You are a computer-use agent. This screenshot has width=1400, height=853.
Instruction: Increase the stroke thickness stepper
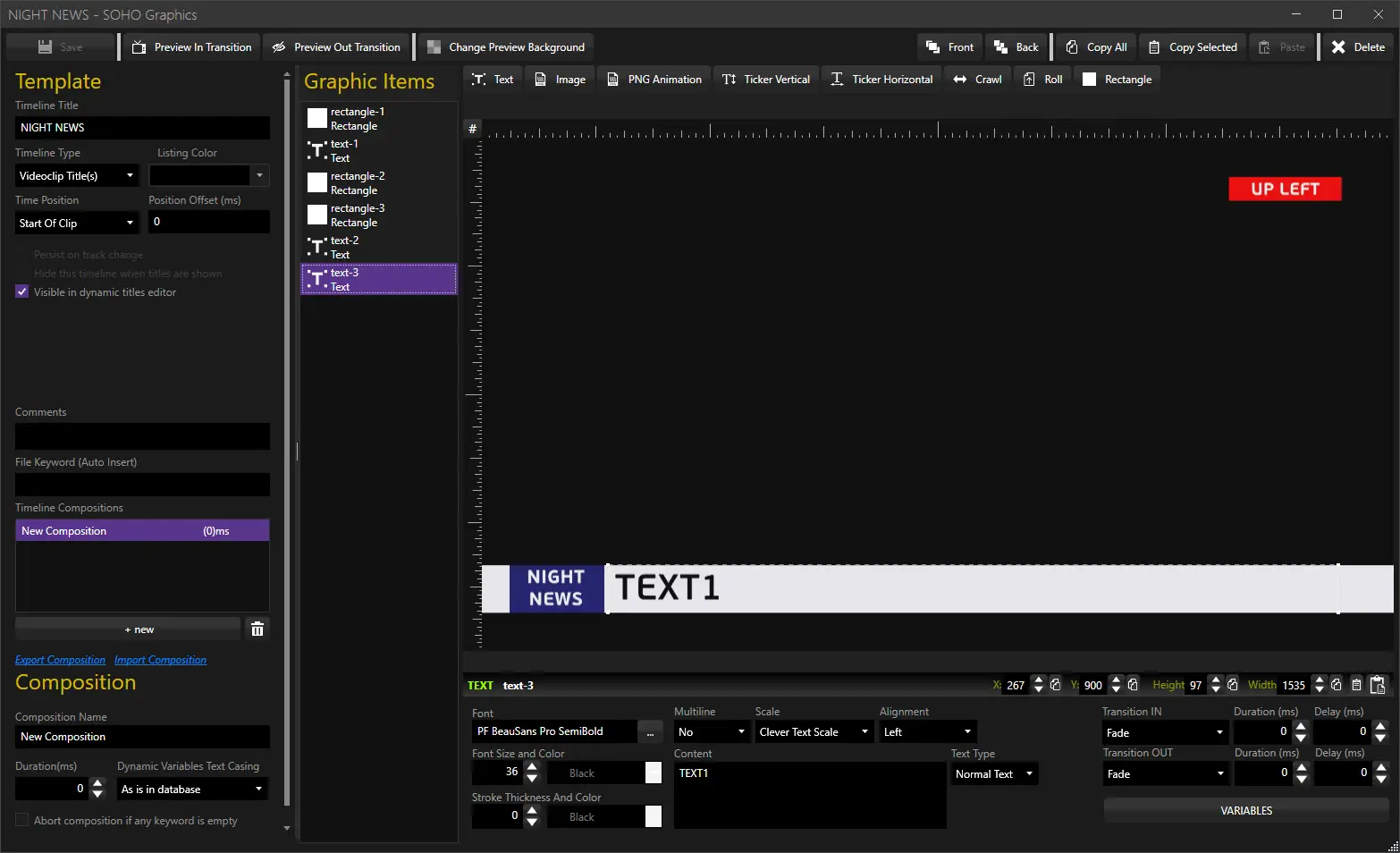coord(532,811)
